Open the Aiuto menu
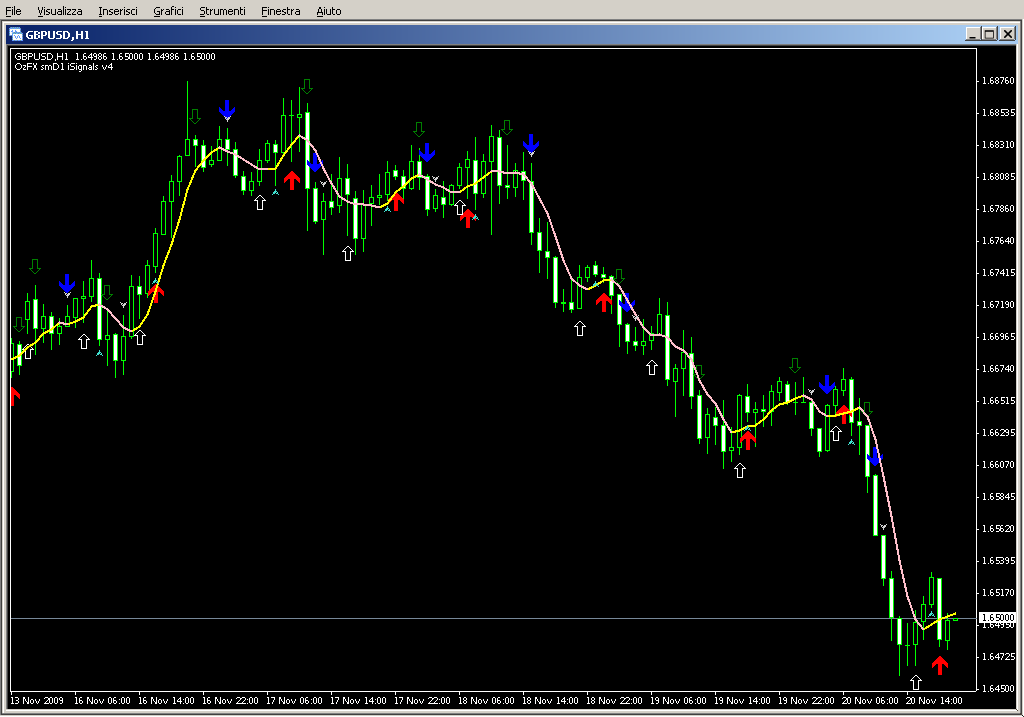Screen dimensions: 1024x717 click(x=328, y=11)
